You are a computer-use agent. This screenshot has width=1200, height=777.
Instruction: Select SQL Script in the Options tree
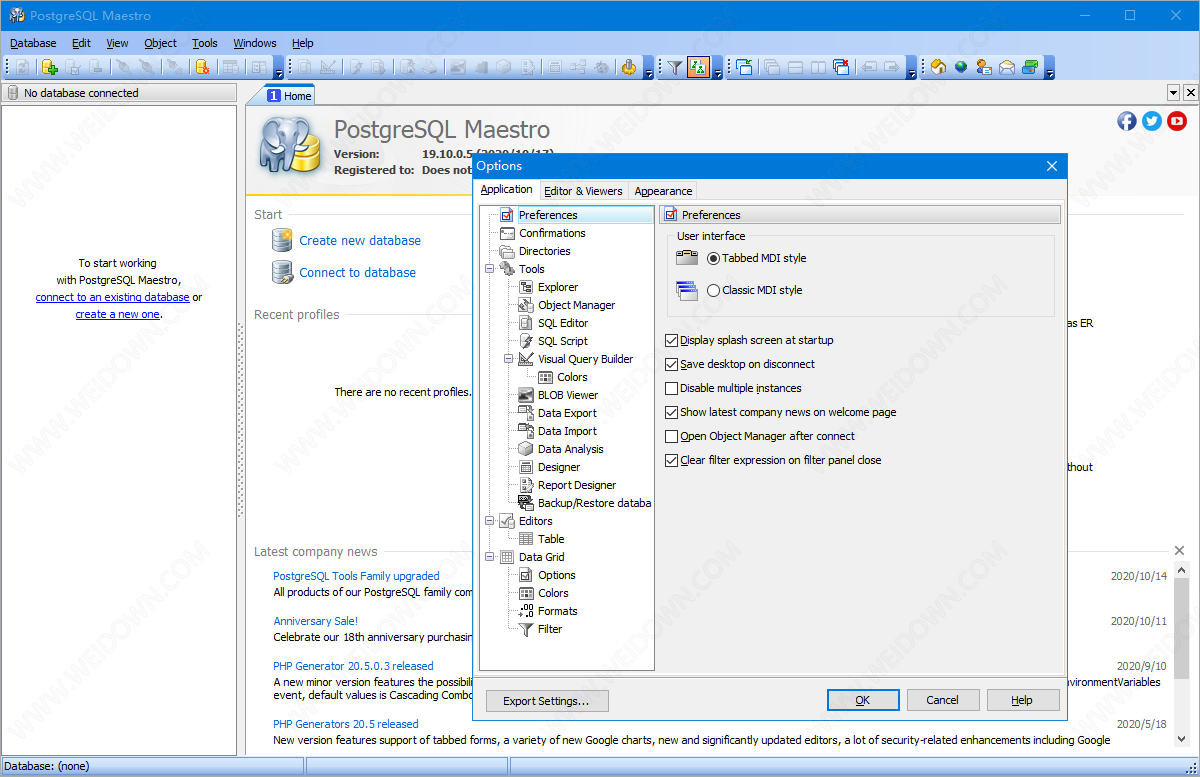click(x=562, y=341)
